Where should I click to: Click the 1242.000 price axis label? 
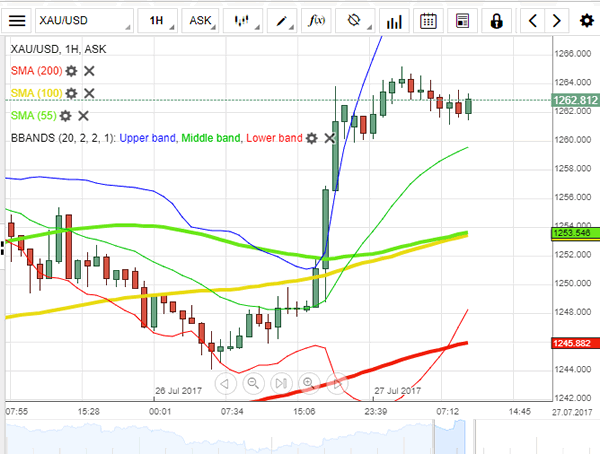click(573, 398)
